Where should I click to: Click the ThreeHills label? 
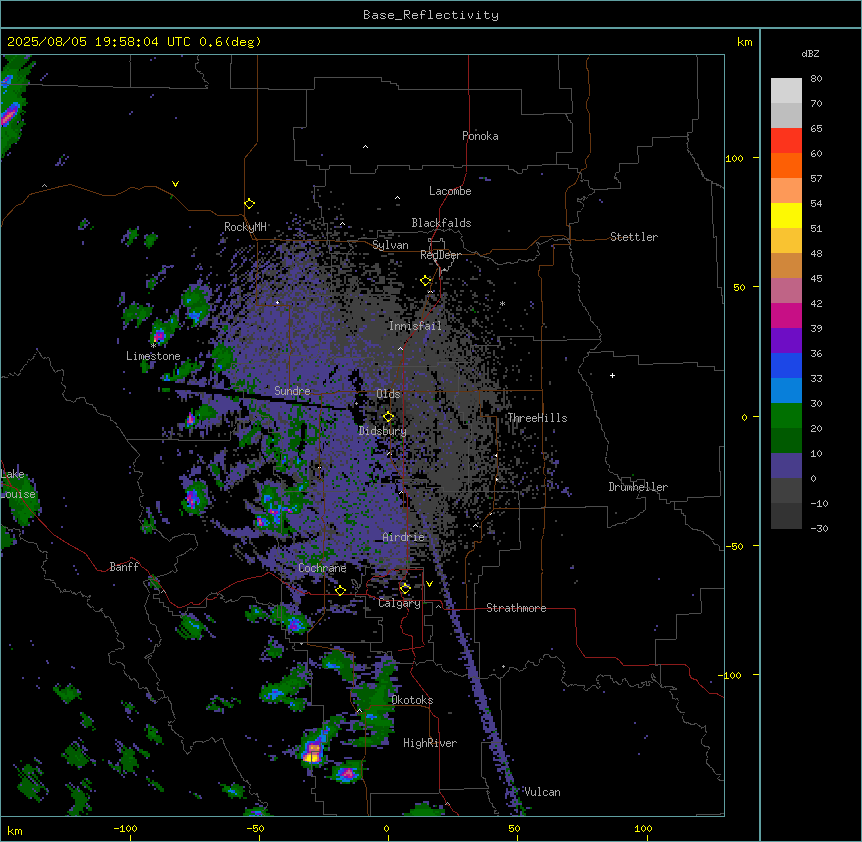click(x=537, y=418)
